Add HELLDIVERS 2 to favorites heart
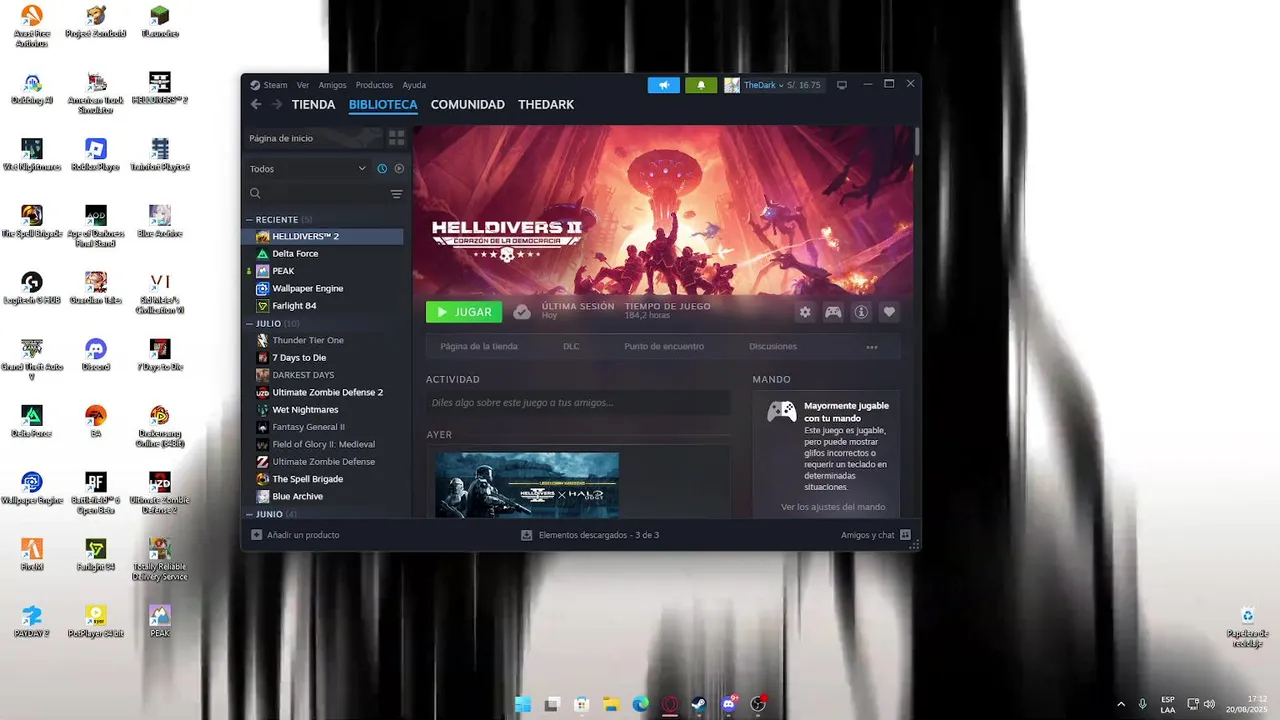This screenshot has height=720, width=1280. click(889, 312)
